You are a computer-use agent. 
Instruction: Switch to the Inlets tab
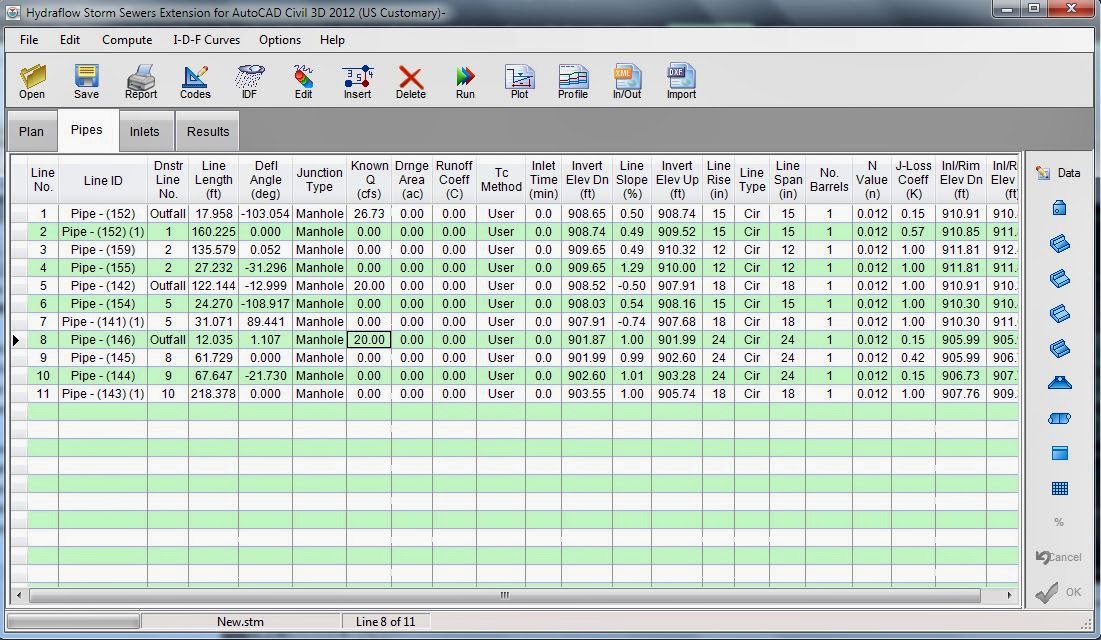coord(144,131)
